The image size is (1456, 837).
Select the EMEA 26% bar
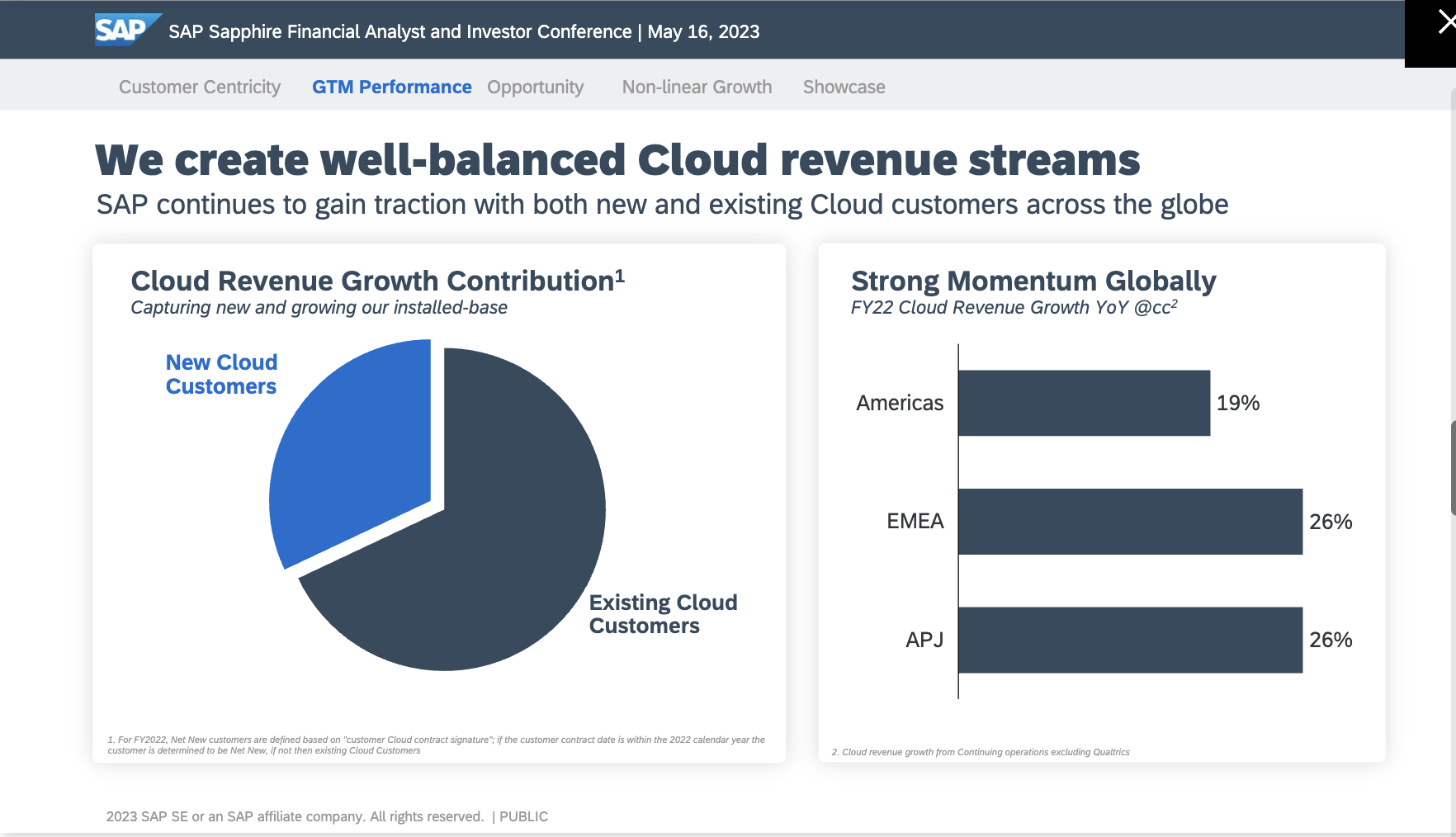1130,522
